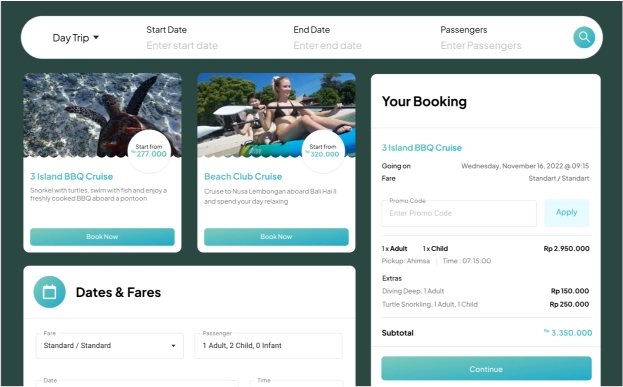The image size is (623, 387).
Task: Open the 3 Island BBQ Cruise card title
Action: coord(72,176)
